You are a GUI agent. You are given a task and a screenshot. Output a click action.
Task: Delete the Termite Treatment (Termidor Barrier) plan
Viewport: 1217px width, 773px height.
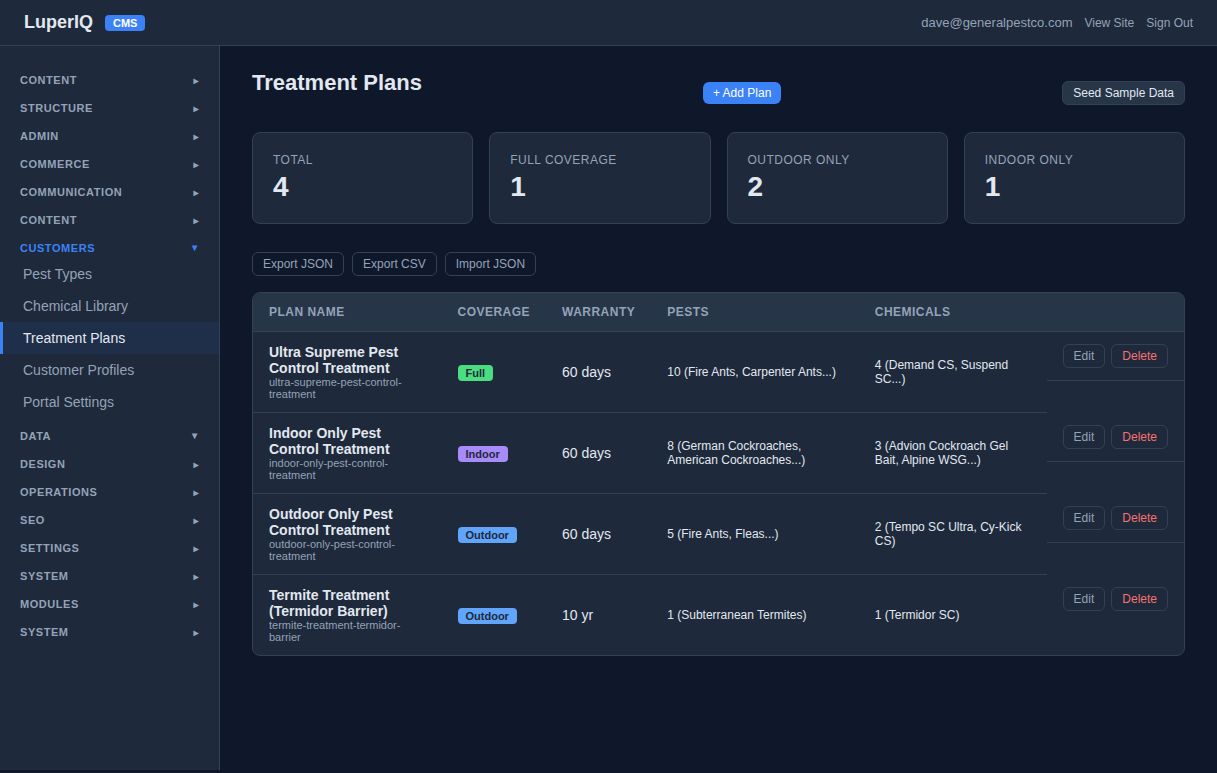point(1139,598)
